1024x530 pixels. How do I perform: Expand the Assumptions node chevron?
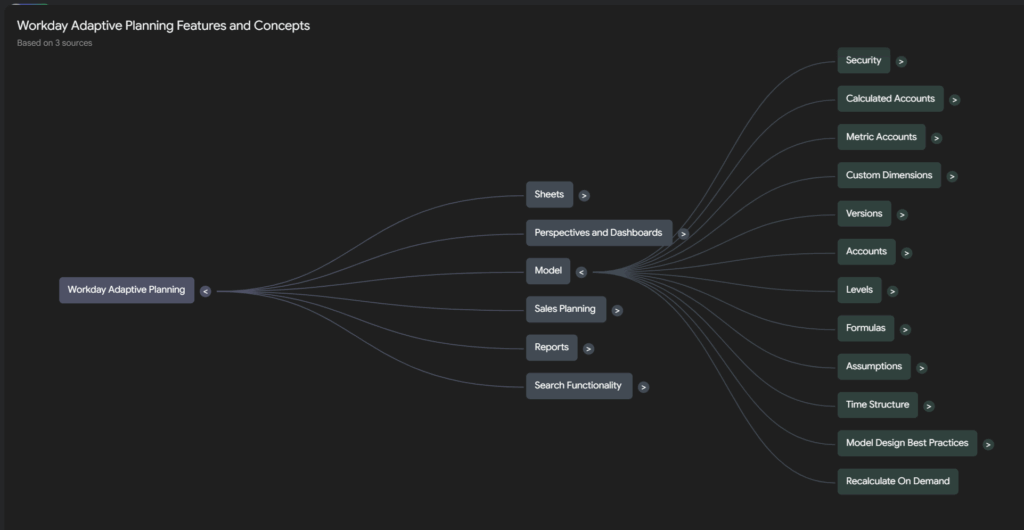pyautogui.click(x=921, y=369)
